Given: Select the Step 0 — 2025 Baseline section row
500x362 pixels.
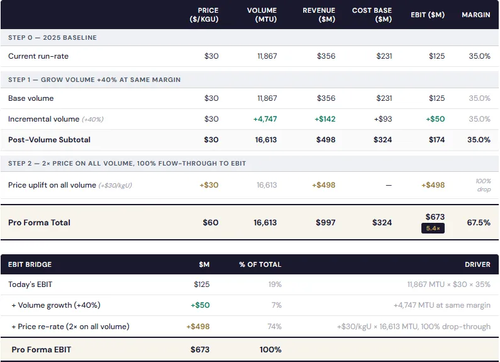Looking at the screenshot, I should pyautogui.click(x=250, y=38).
